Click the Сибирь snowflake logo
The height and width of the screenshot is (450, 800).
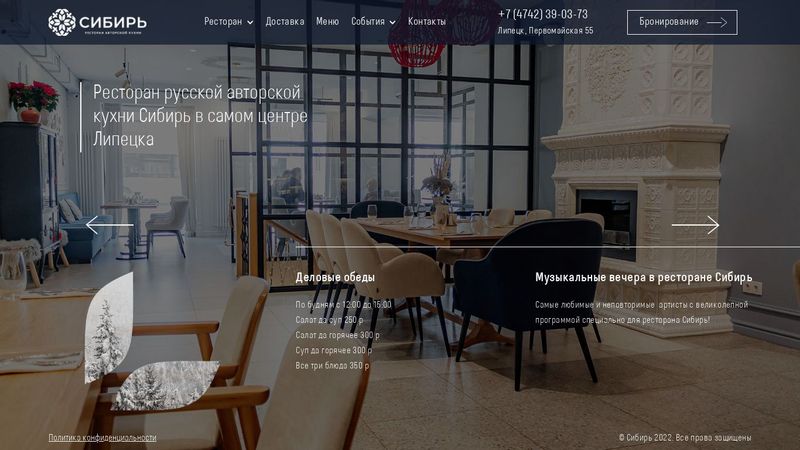coord(62,22)
